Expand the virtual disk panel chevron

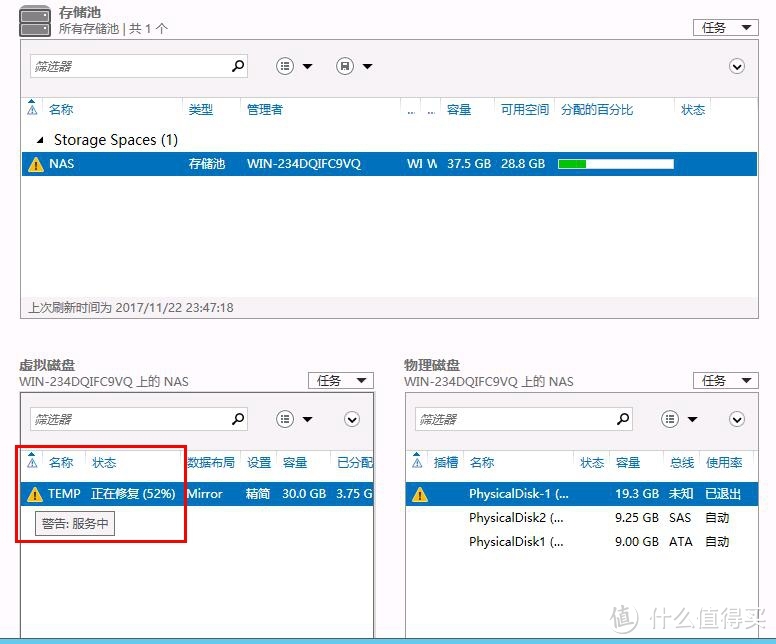point(352,419)
